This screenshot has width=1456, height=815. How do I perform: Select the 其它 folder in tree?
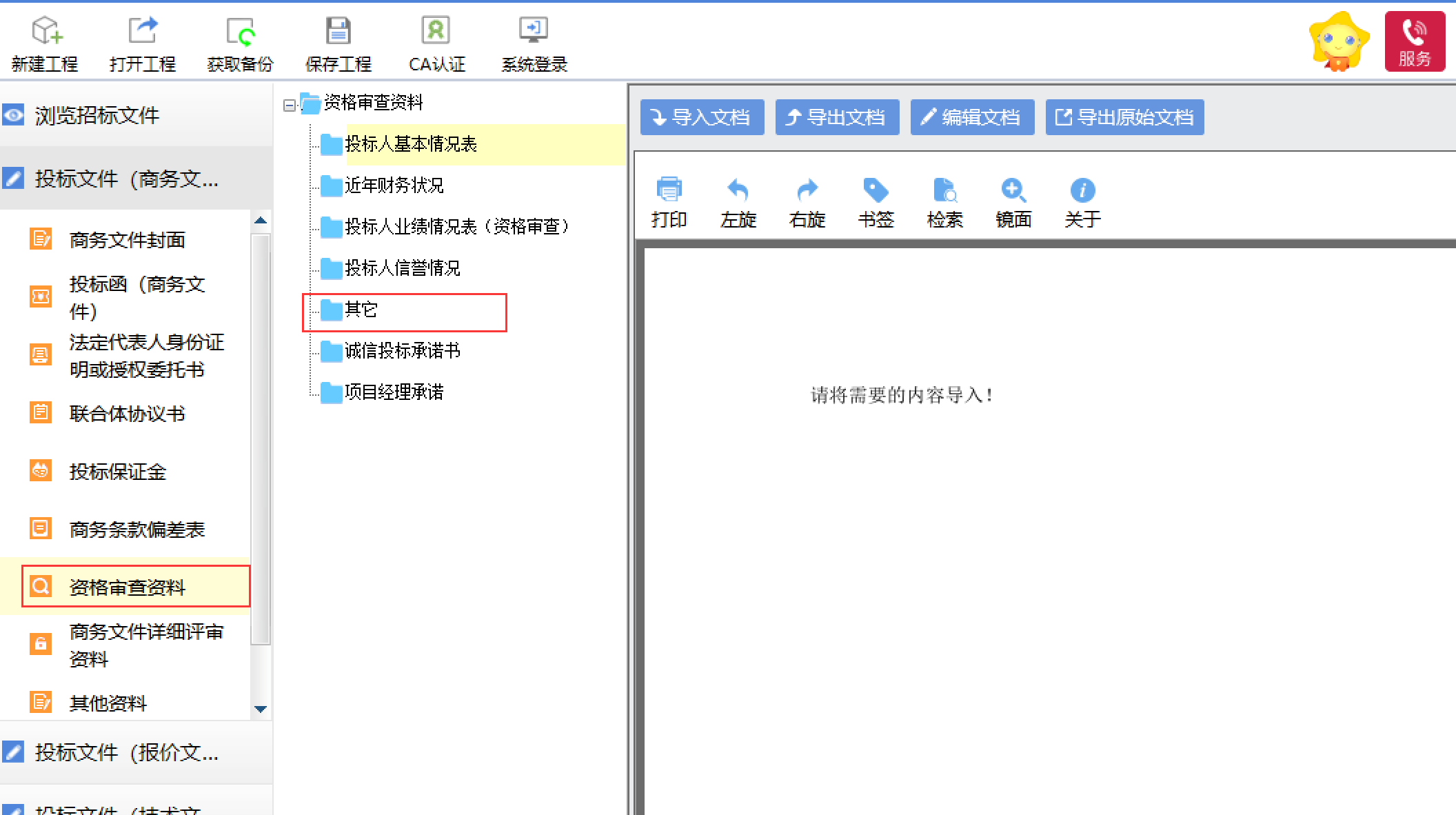(x=361, y=310)
